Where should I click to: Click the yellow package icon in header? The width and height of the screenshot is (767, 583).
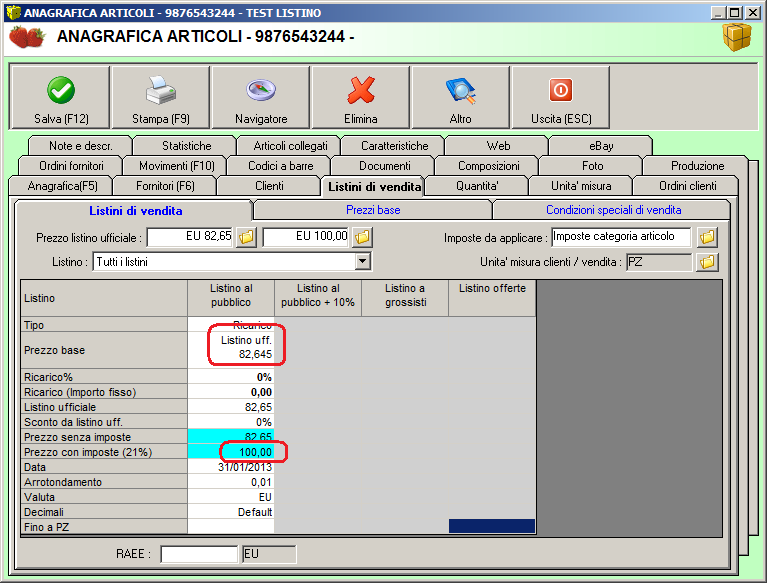(x=737, y=37)
